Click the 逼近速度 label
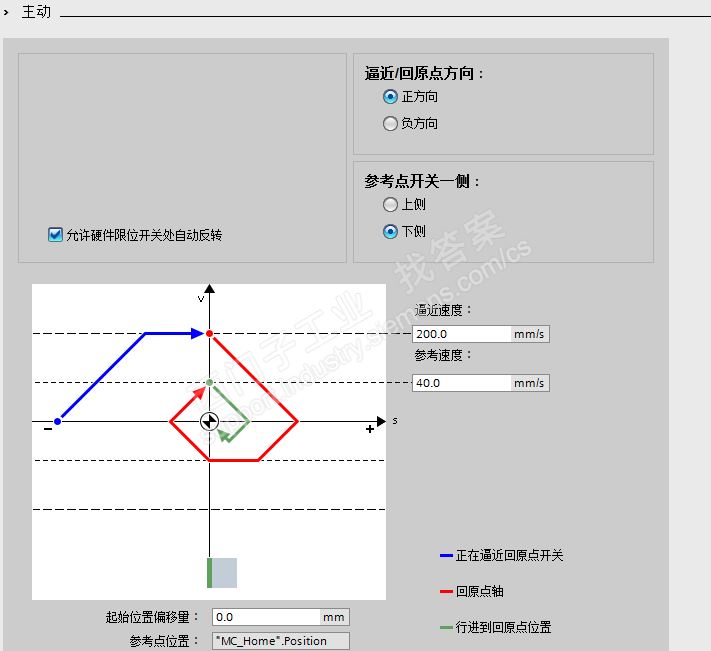This screenshot has width=711, height=651. pos(443,310)
